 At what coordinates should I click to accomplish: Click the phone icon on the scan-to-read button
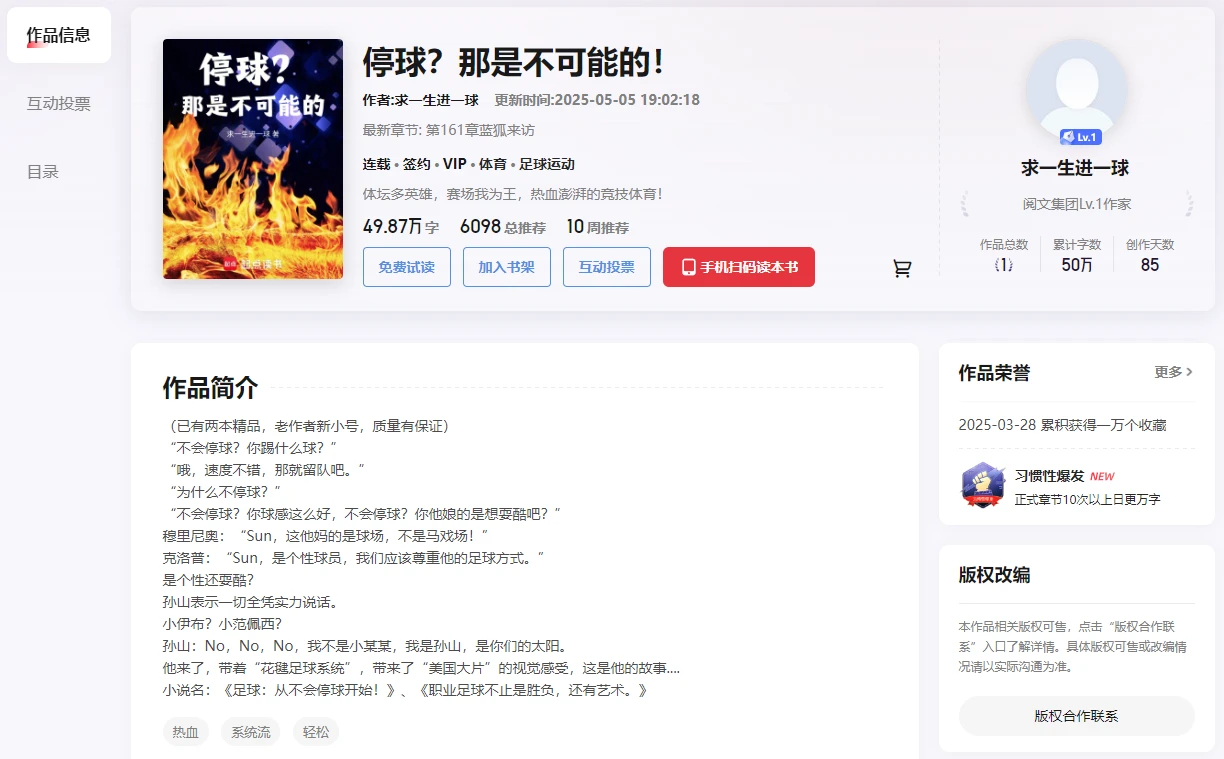point(690,268)
